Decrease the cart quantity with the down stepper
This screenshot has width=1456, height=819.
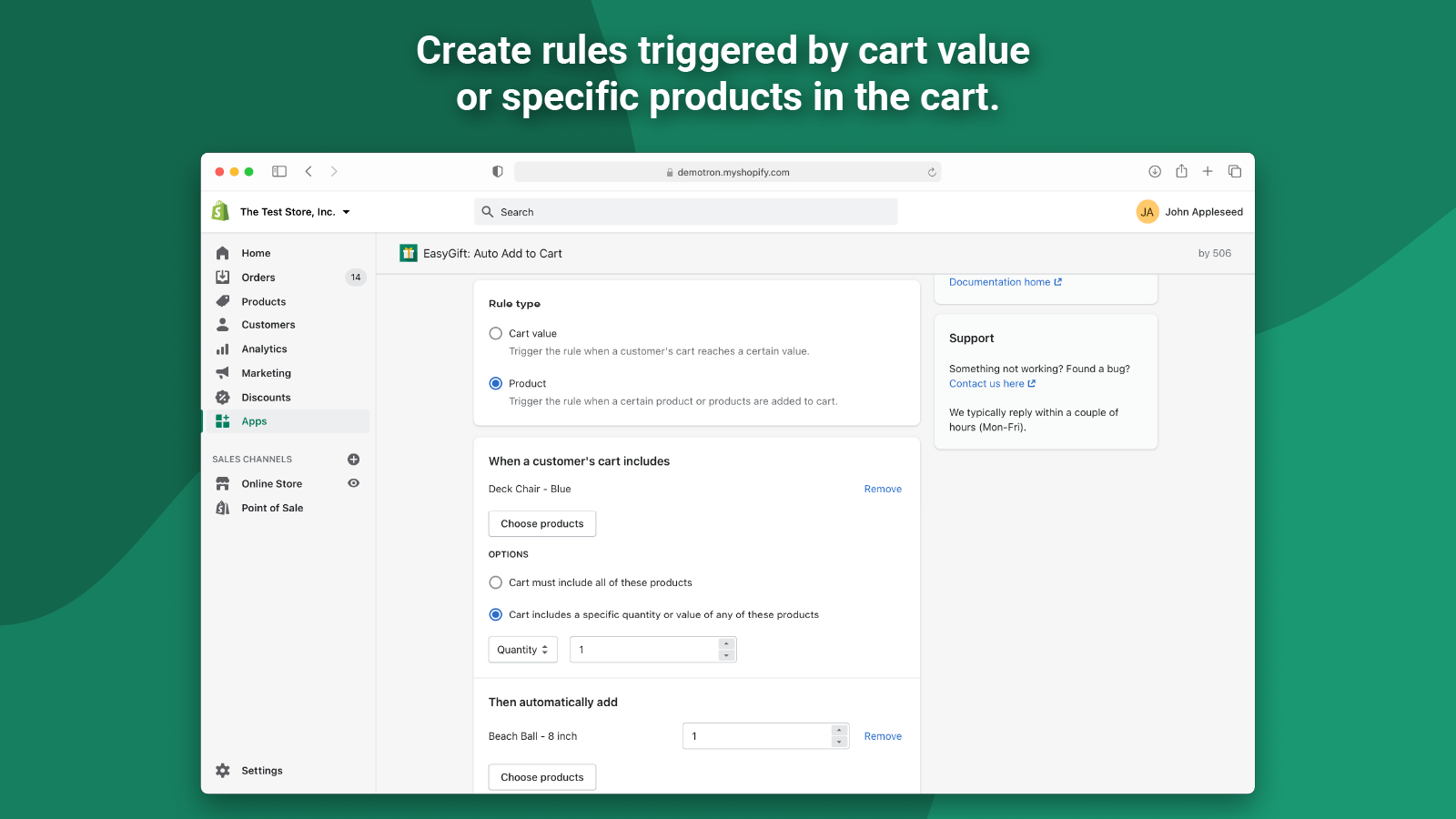pyautogui.click(x=726, y=655)
